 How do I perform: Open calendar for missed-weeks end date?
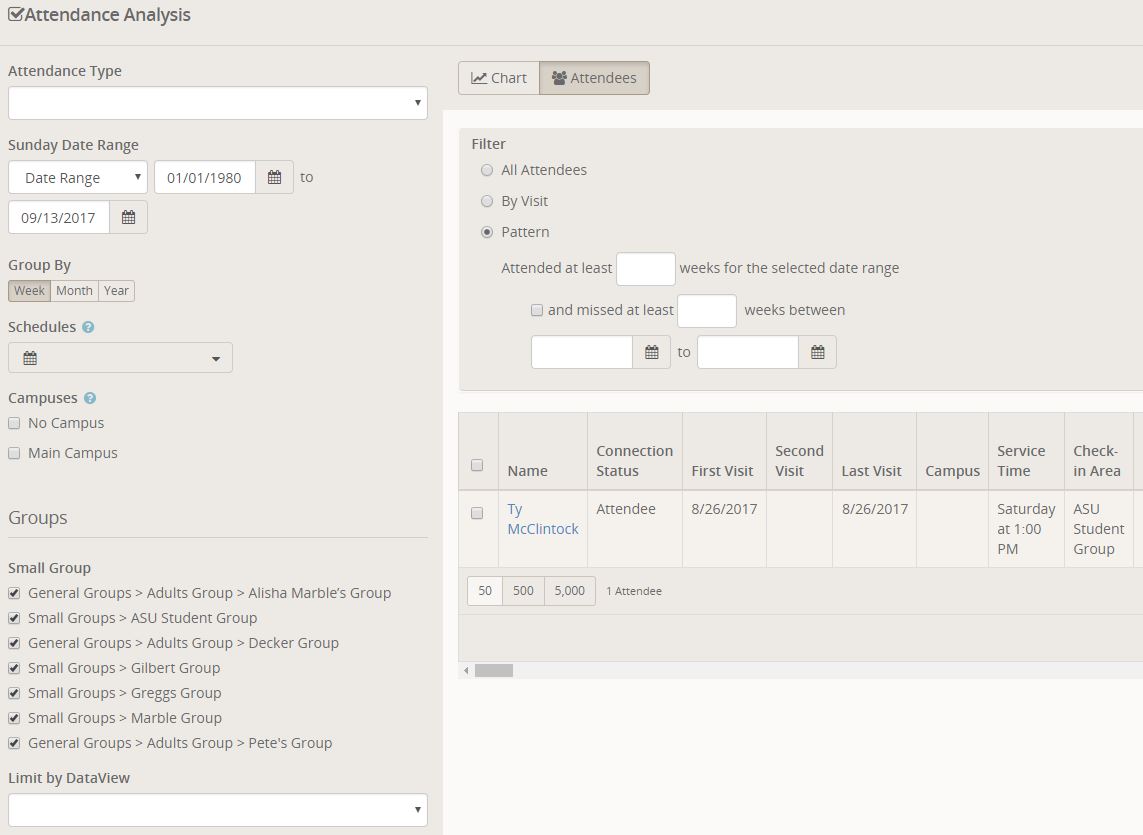[817, 352]
